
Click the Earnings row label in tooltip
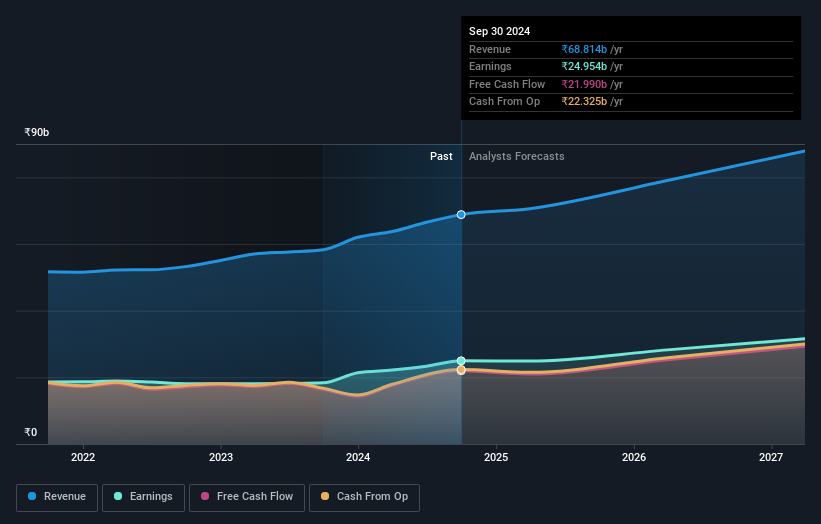coord(490,66)
